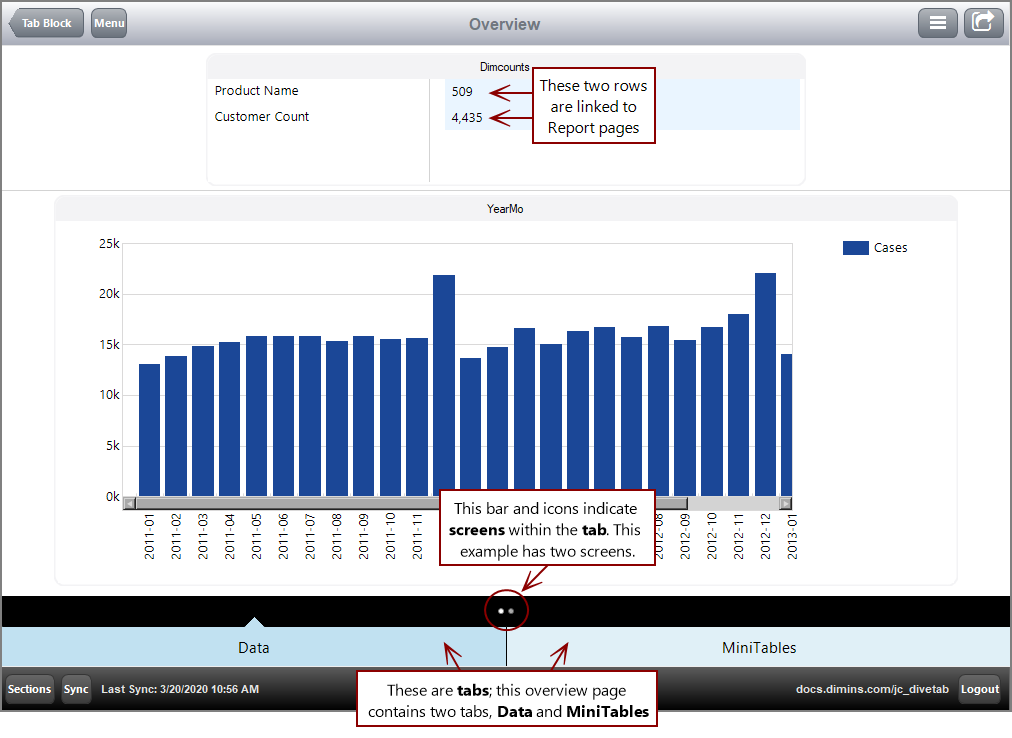
Task: Select the tallest bar for 2012-12
Action: 765,380
